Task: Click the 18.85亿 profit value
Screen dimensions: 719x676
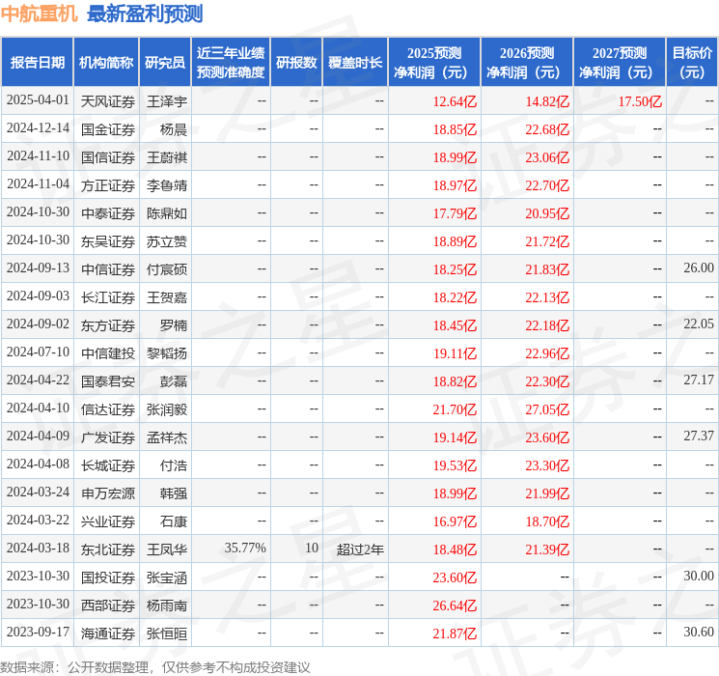Action: (455, 129)
